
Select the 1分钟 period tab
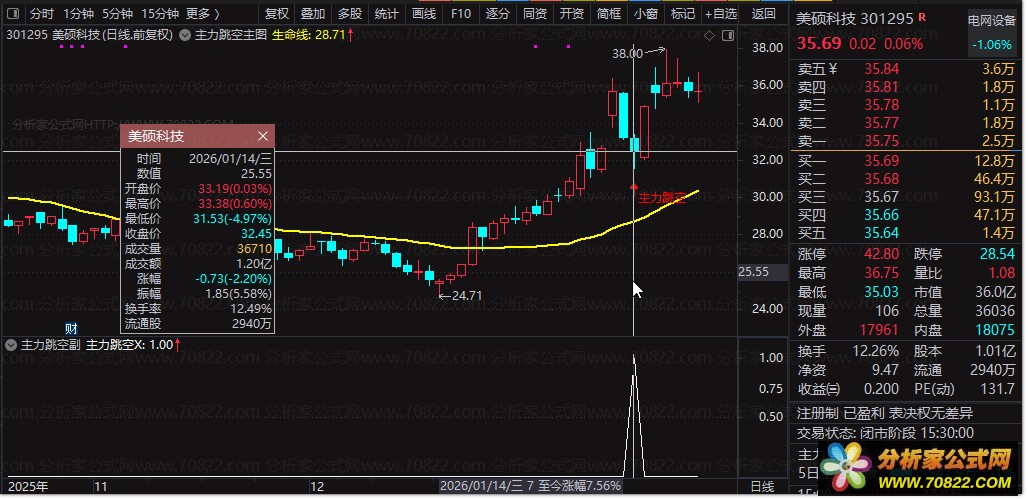(79, 13)
